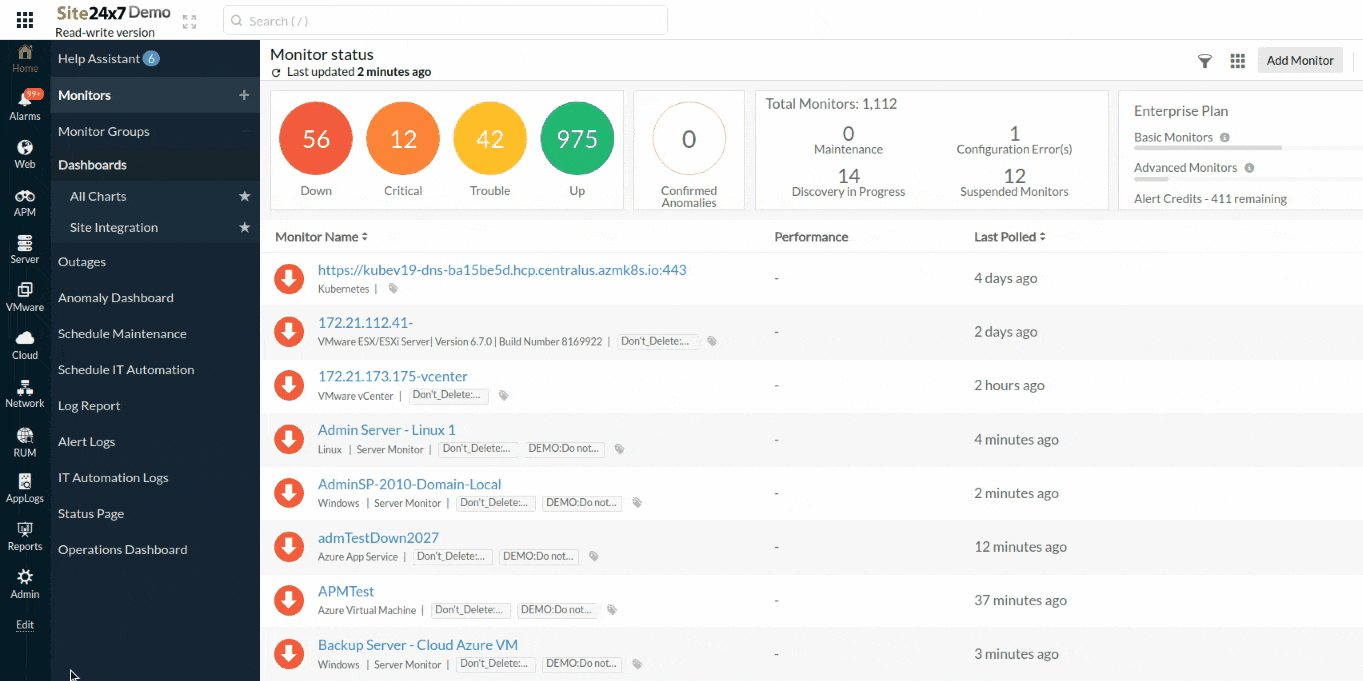Toggle the favorite star next to All Charts

coord(244,196)
